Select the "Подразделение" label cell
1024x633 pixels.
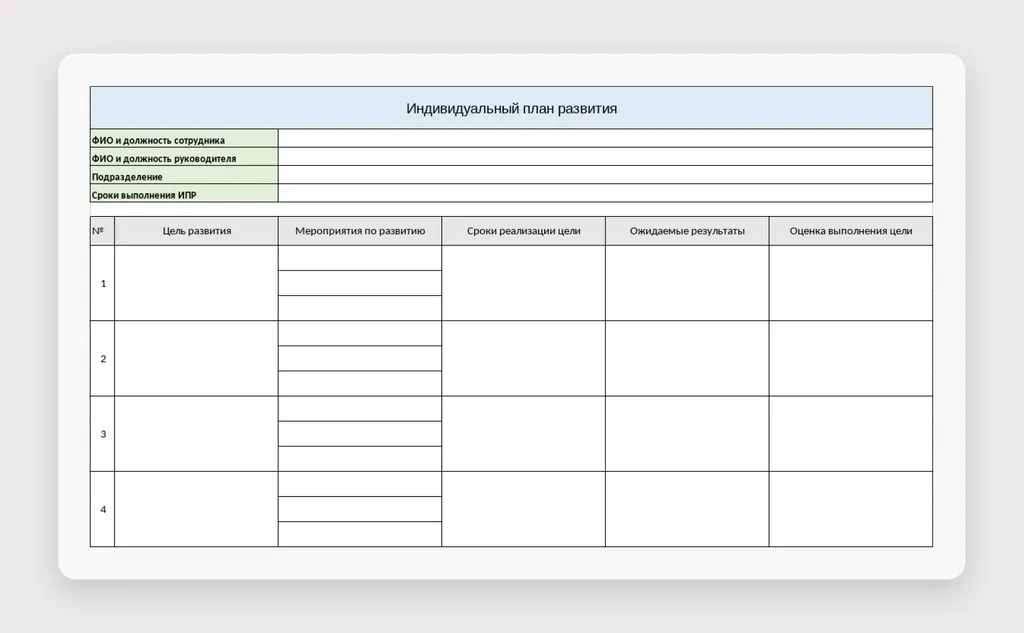(184, 174)
